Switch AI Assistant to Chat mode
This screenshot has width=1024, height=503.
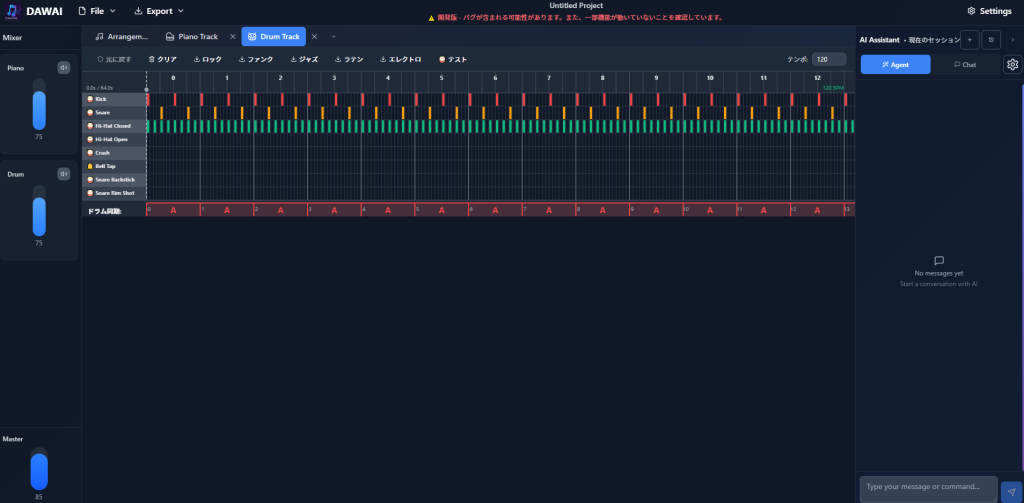click(965, 64)
